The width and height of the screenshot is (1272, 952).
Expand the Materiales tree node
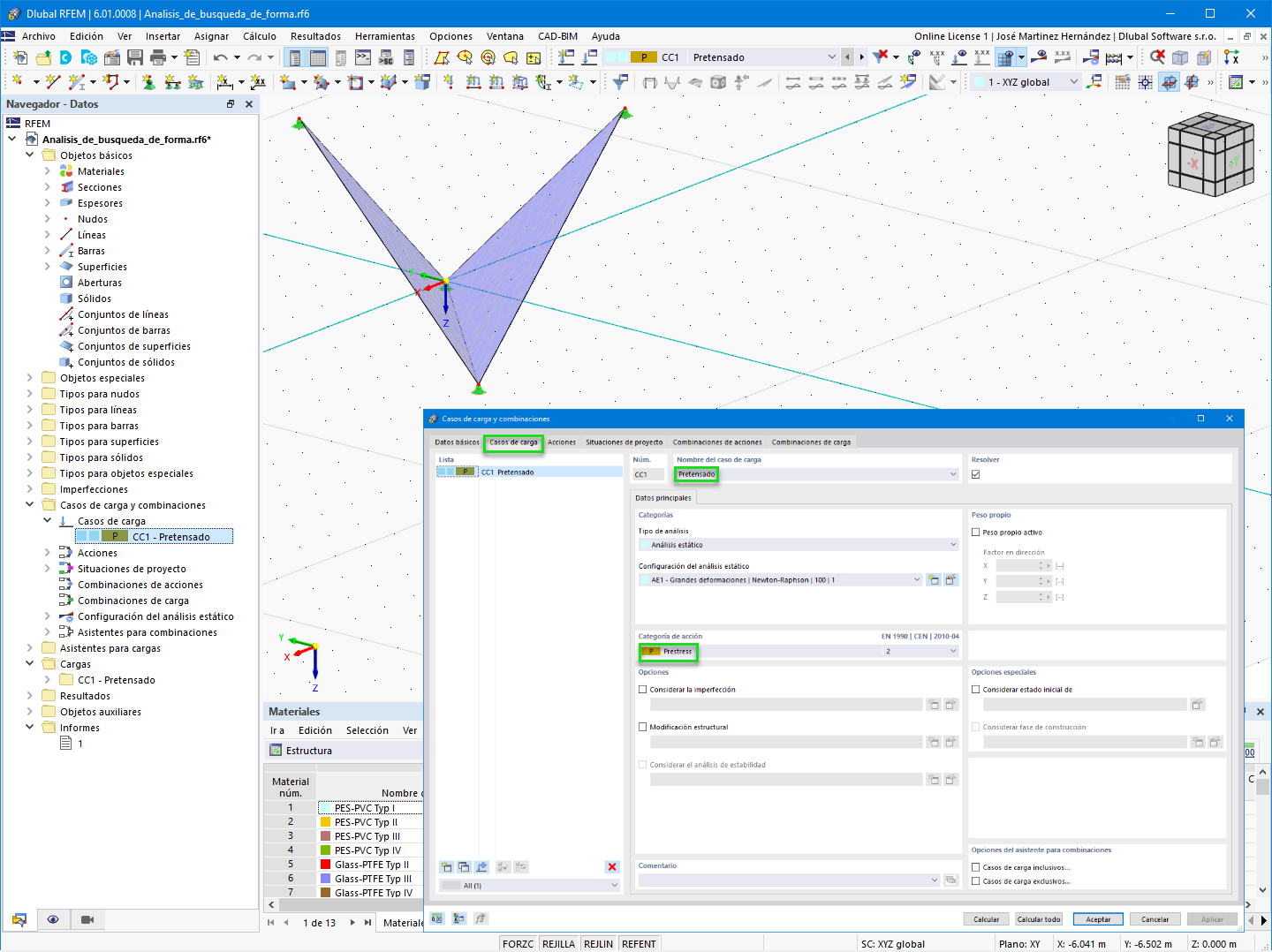point(48,171)
